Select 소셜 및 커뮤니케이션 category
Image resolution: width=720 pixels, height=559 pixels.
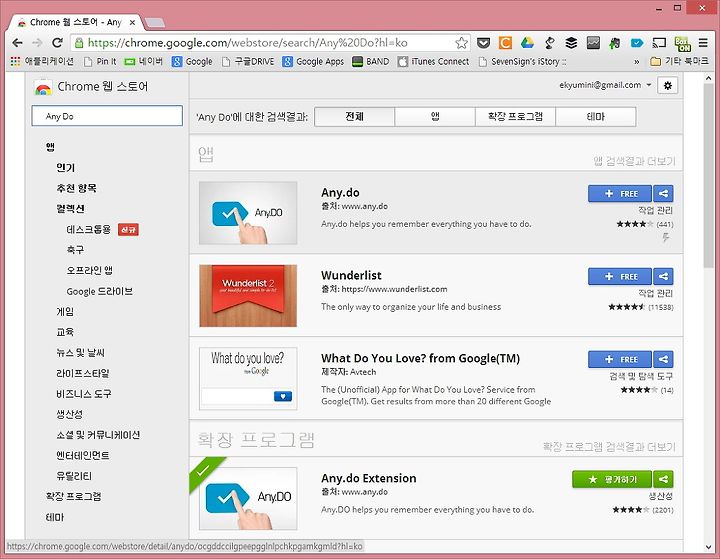98,435
